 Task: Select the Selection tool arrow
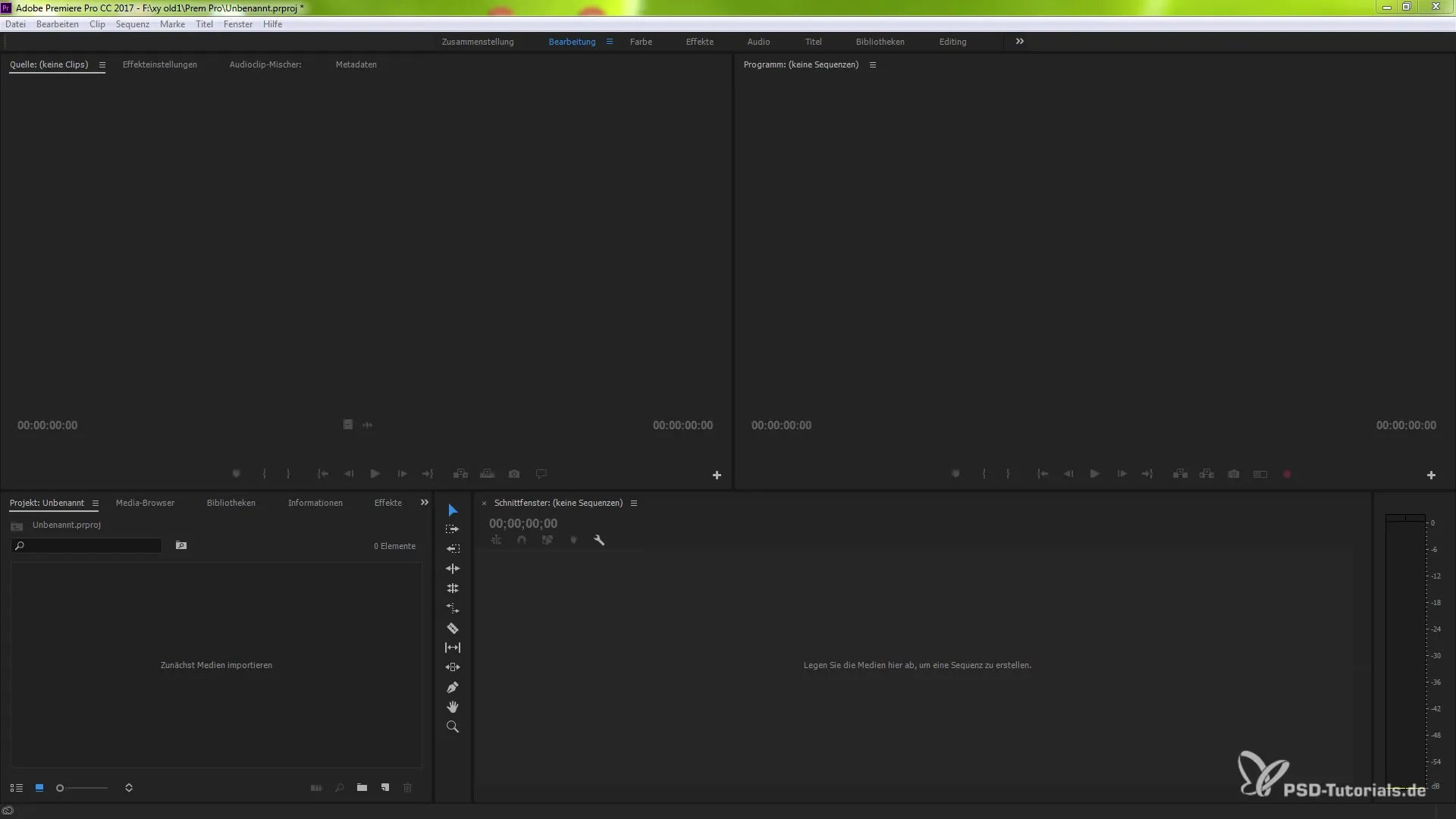coord(453,510)
